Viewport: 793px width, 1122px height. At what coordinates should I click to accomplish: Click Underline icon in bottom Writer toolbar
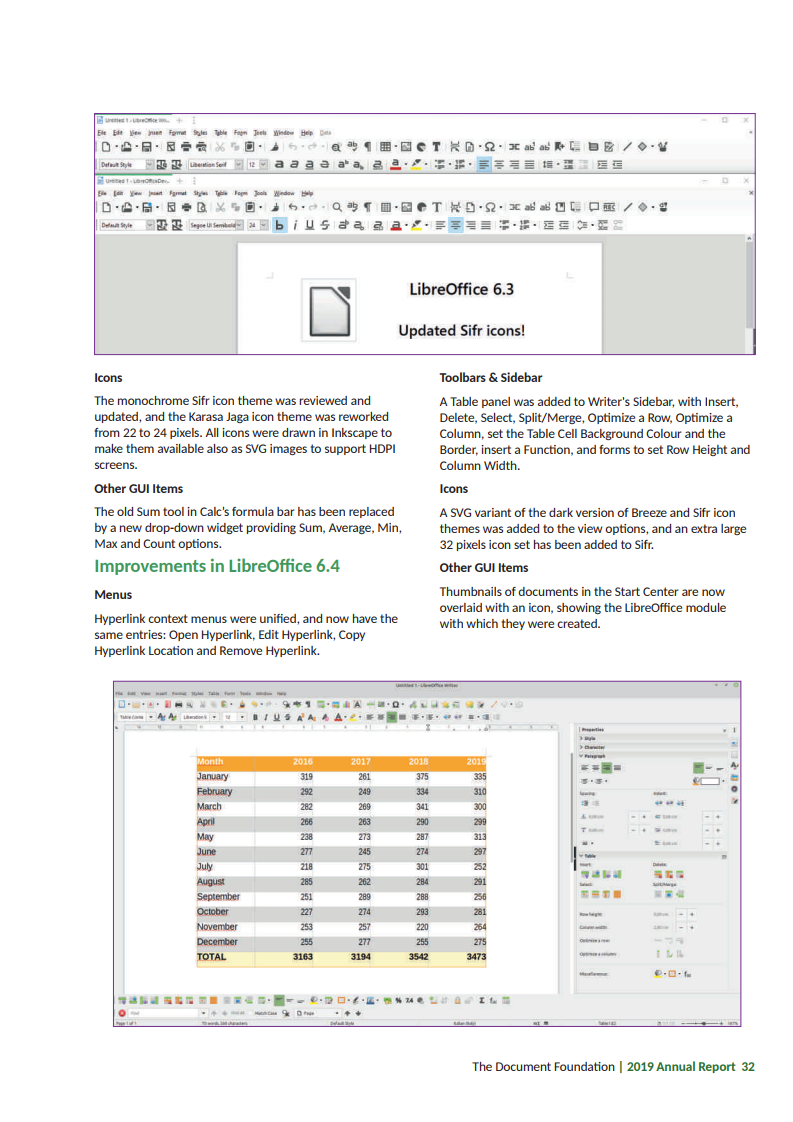coord(278,717)
